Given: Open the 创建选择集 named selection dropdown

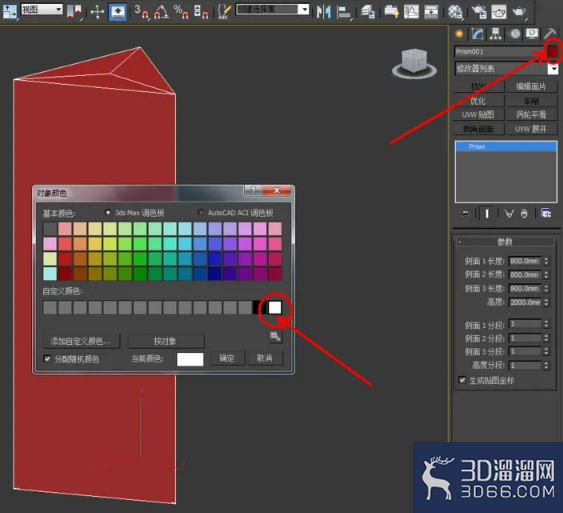Looking at the screenshot, I should coord(272,9).
